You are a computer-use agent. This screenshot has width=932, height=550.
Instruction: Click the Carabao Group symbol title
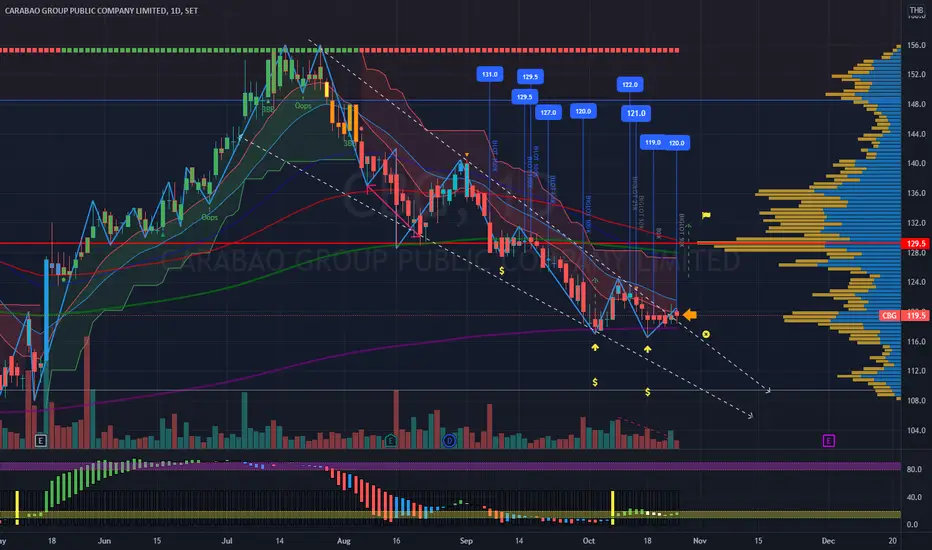[x=101, y=11]
